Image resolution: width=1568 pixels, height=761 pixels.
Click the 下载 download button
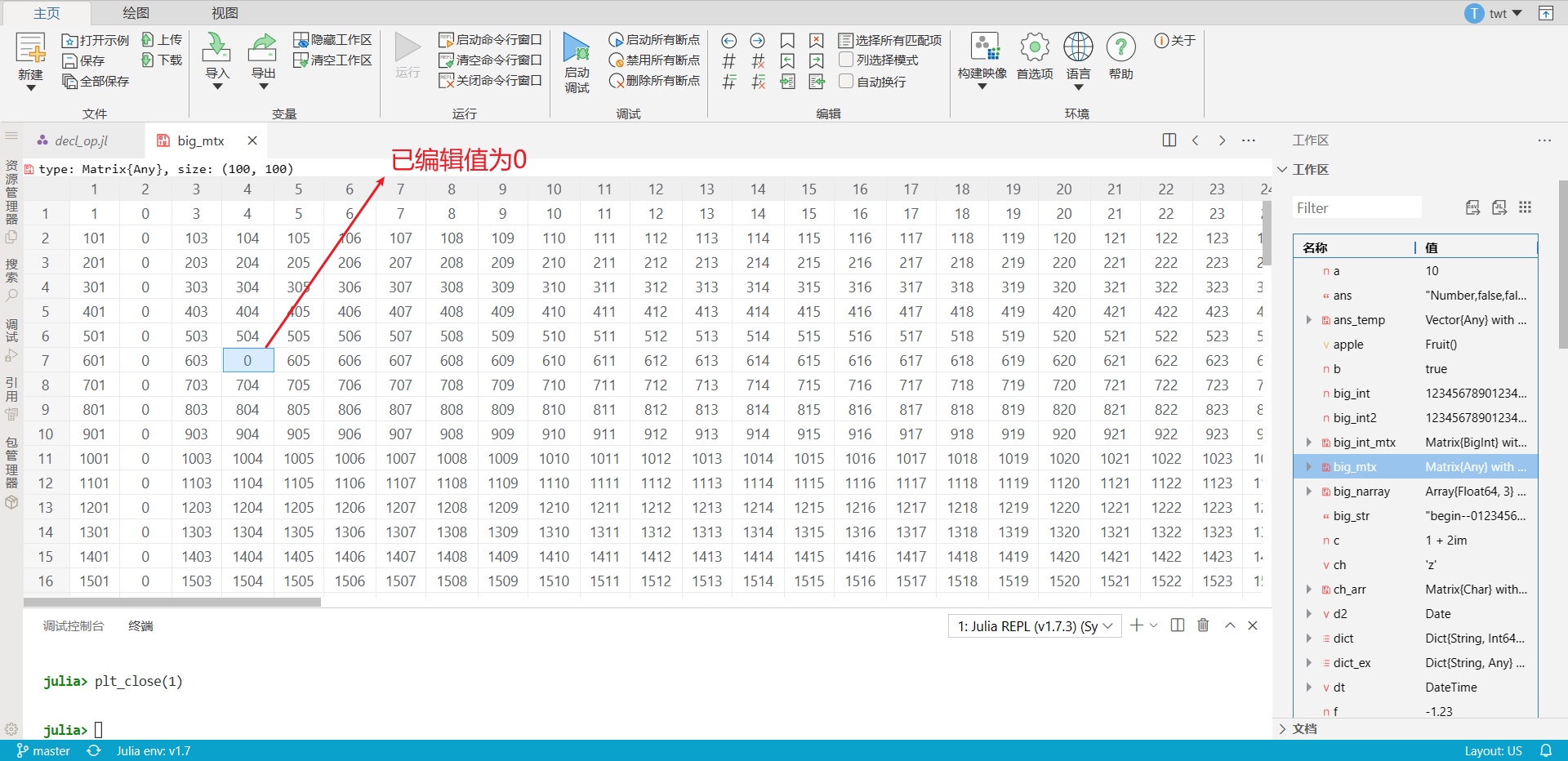coord(162,60)
